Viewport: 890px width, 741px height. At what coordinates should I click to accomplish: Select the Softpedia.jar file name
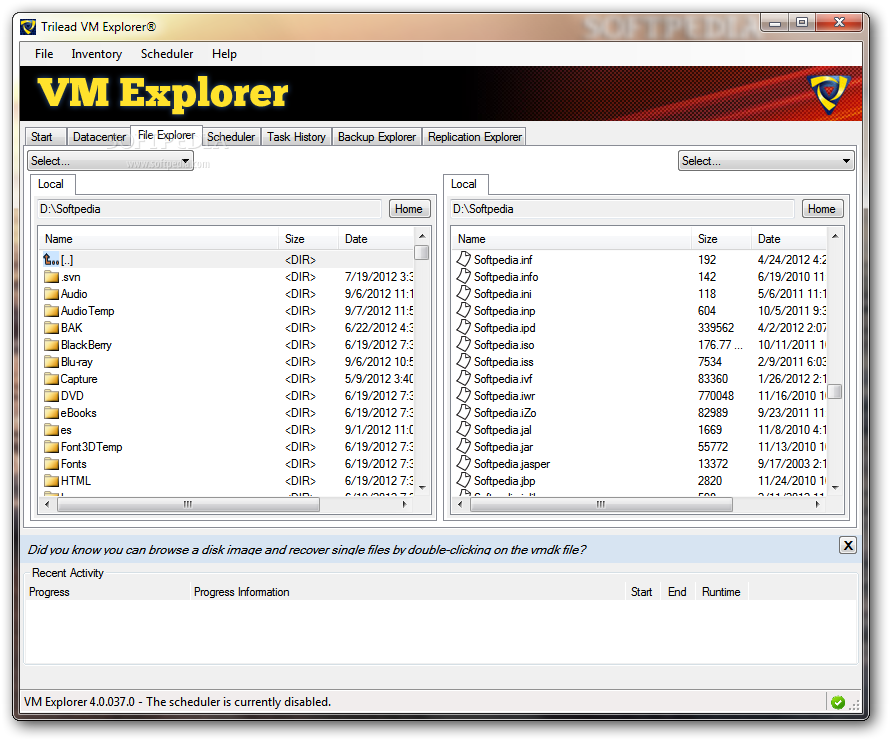point(503,447)
